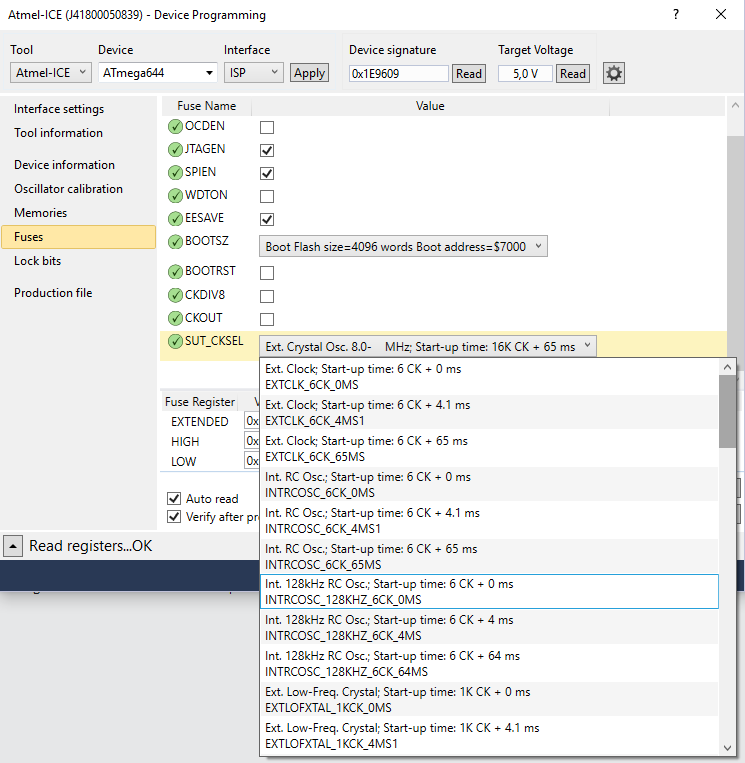Screen dimensions: 745x763
Task: Enable the OCDEN fuse checkbox
Action: (267, 127)
